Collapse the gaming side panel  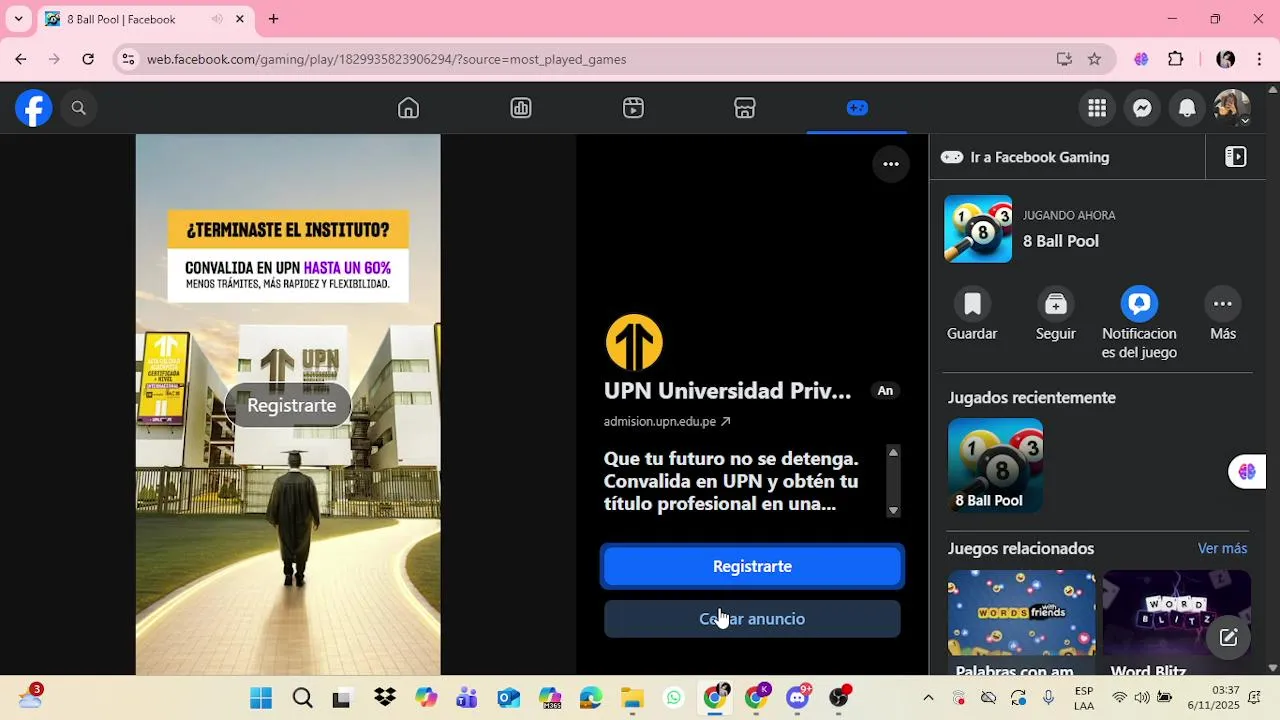[x=1236, y=157]
